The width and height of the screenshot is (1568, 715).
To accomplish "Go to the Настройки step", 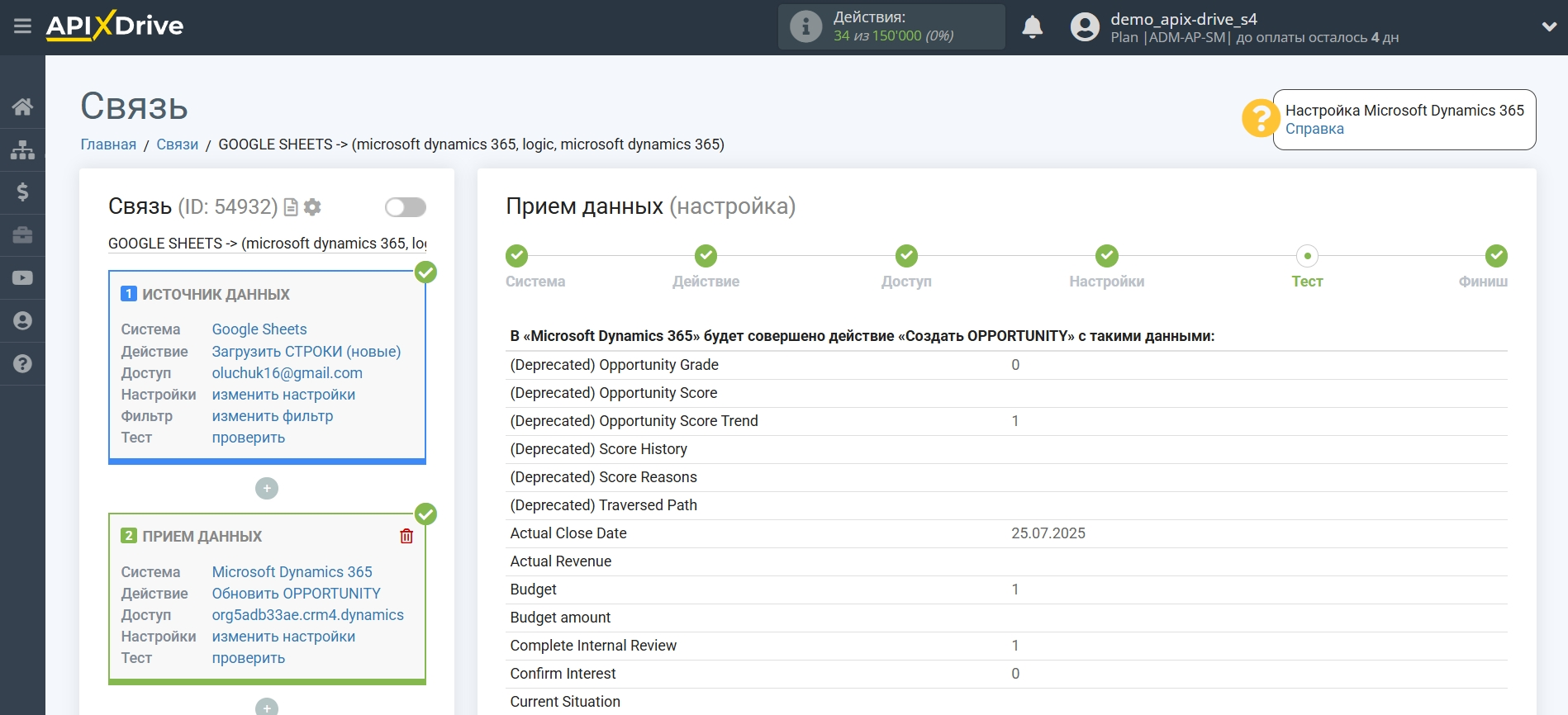I will click(x=1107, y=256).
